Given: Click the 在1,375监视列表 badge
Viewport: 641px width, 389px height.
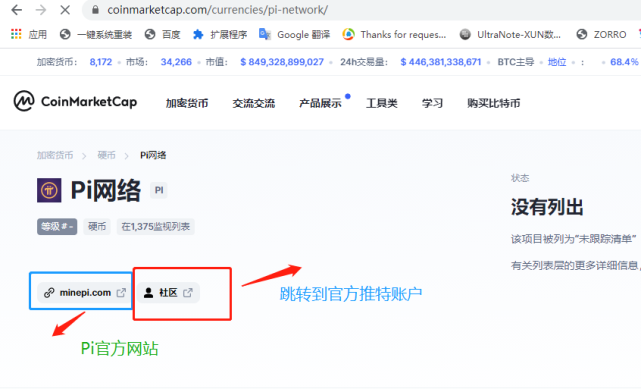Looking at the screenshot, I should (x=155, y=226).
